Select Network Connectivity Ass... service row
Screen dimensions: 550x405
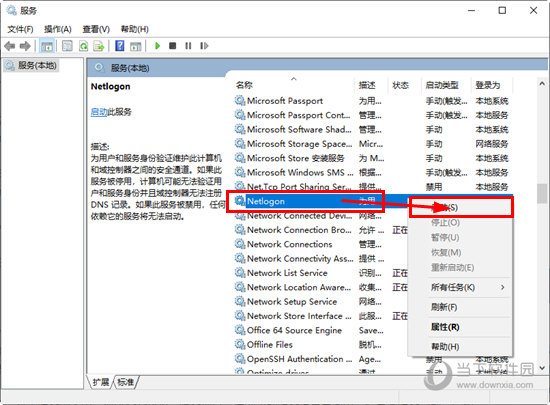coord(321,259)
